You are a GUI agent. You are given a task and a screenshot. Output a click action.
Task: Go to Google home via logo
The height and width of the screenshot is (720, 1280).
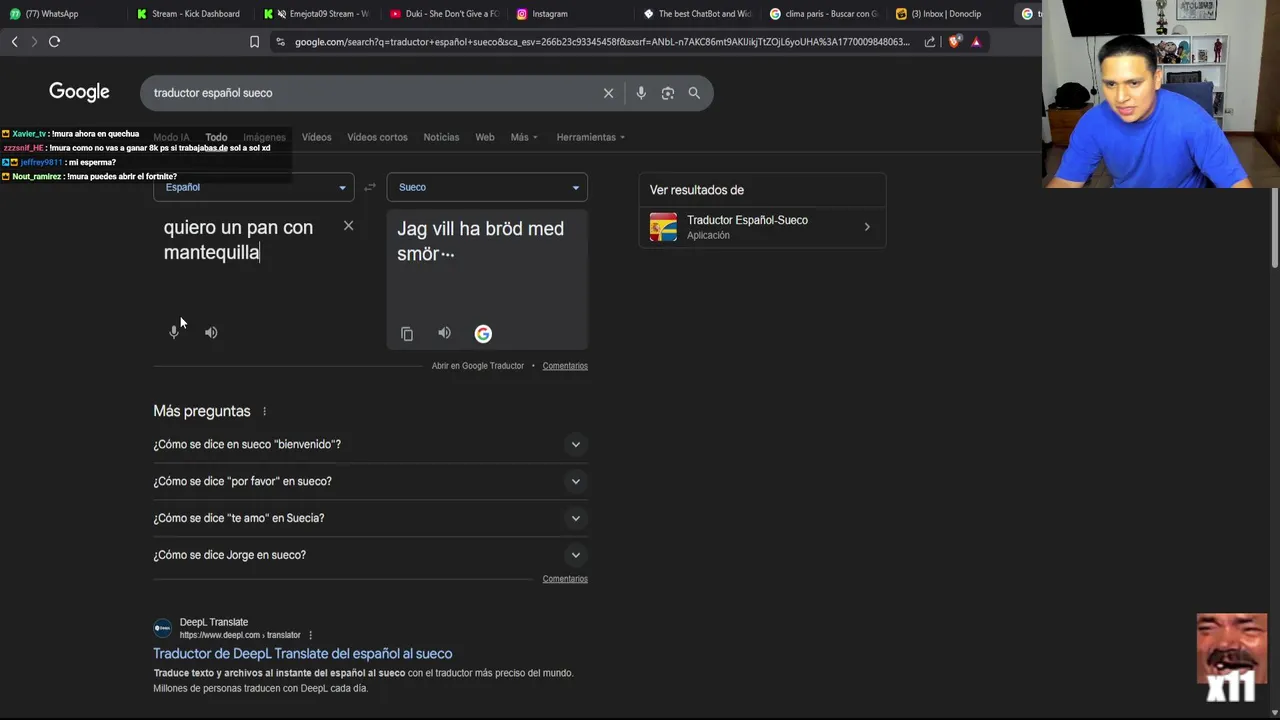click(x=79, y=92)
